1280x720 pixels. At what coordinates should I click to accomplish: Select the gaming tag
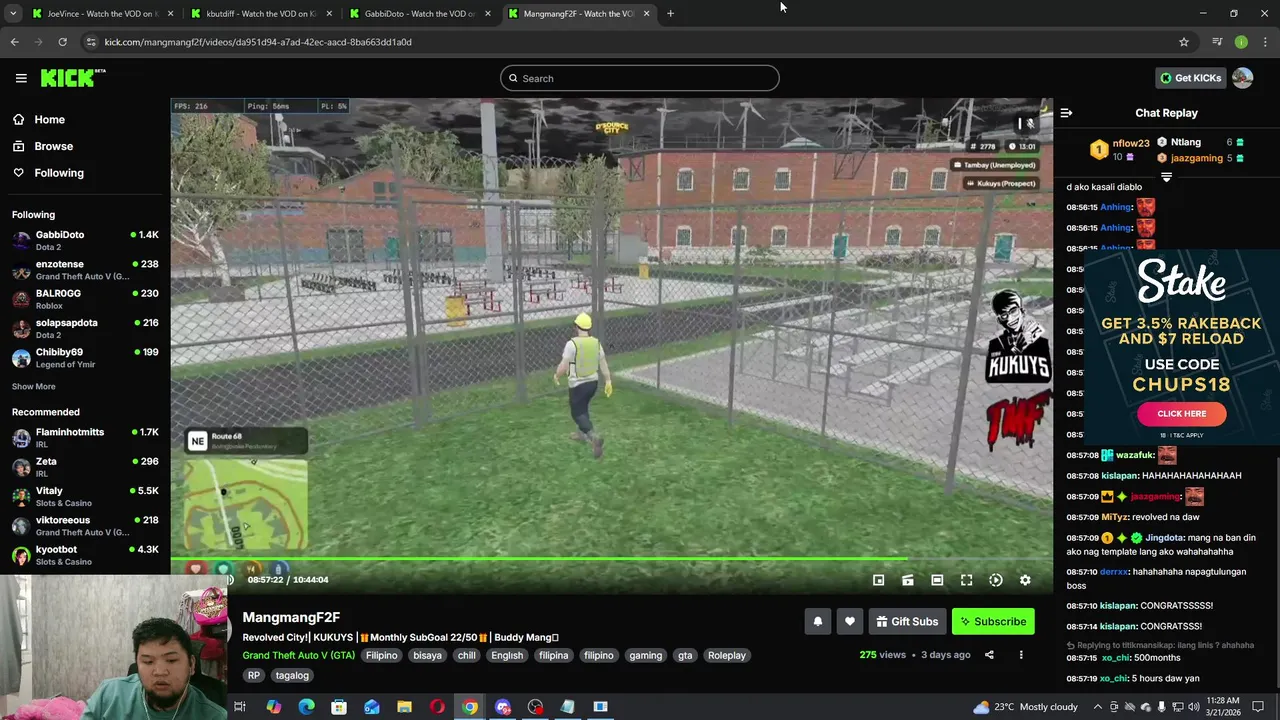click(645, 655)
